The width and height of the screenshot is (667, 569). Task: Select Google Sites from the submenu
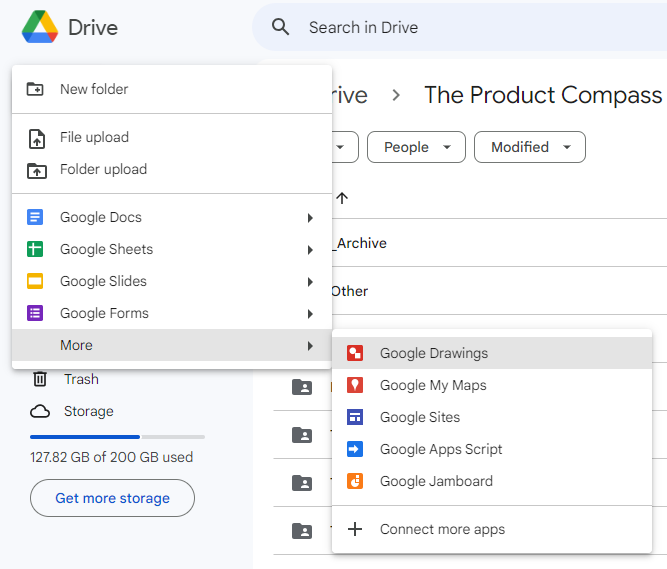pos(492,417)
